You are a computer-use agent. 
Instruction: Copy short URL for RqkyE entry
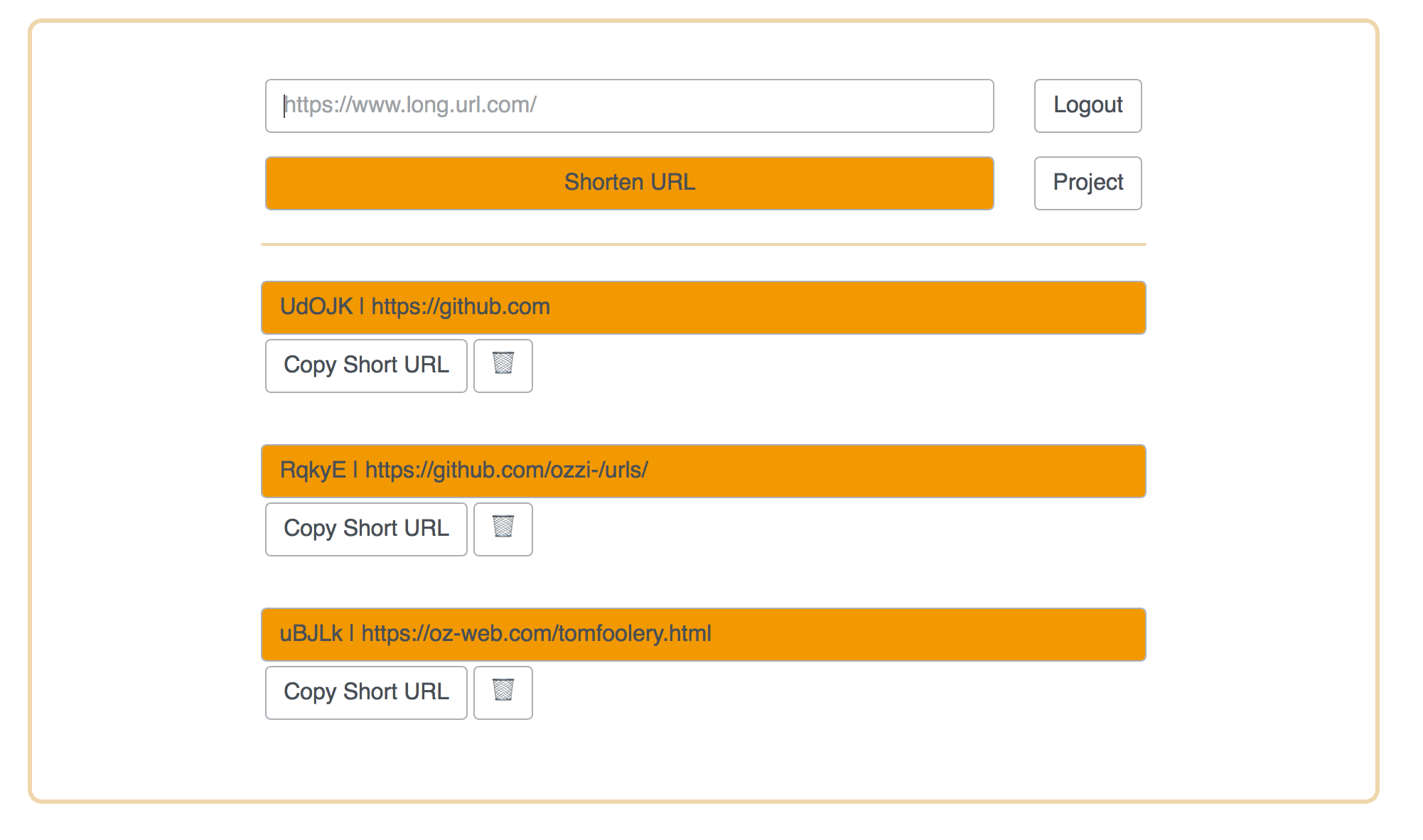366,529
